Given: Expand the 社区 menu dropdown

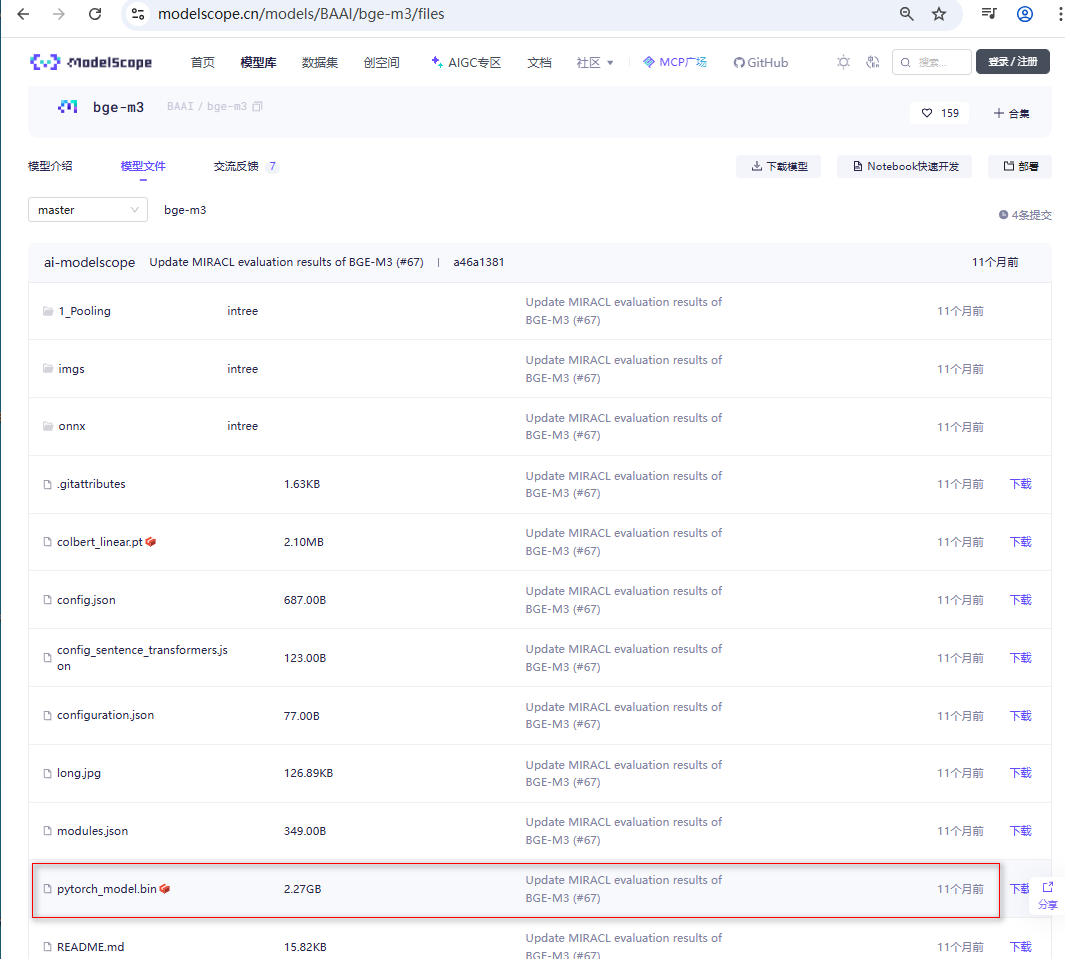Looking at the screenshot, I should pyautogui.click(x=595, y=62).
